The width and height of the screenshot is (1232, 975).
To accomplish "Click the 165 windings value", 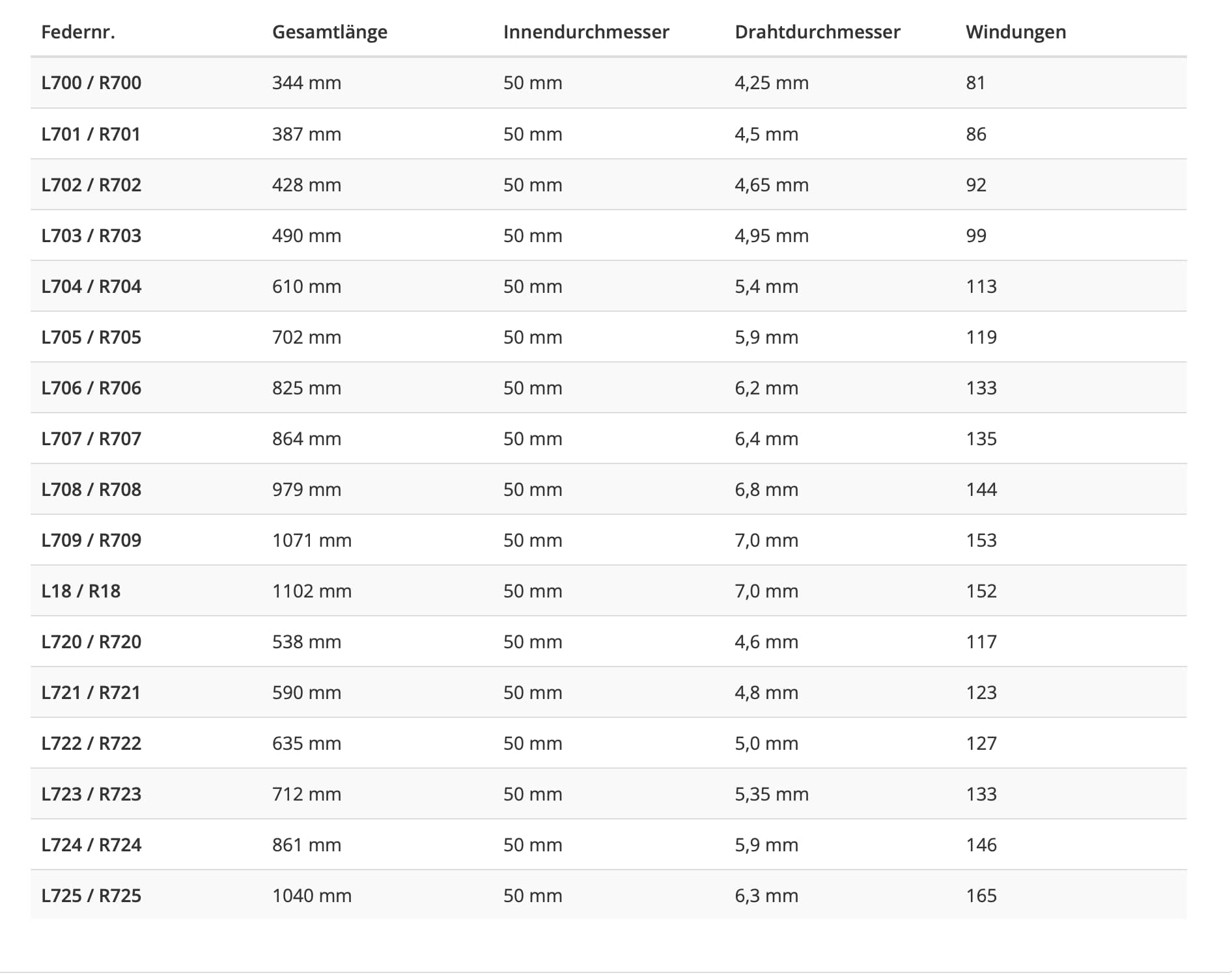I will 981,896.
